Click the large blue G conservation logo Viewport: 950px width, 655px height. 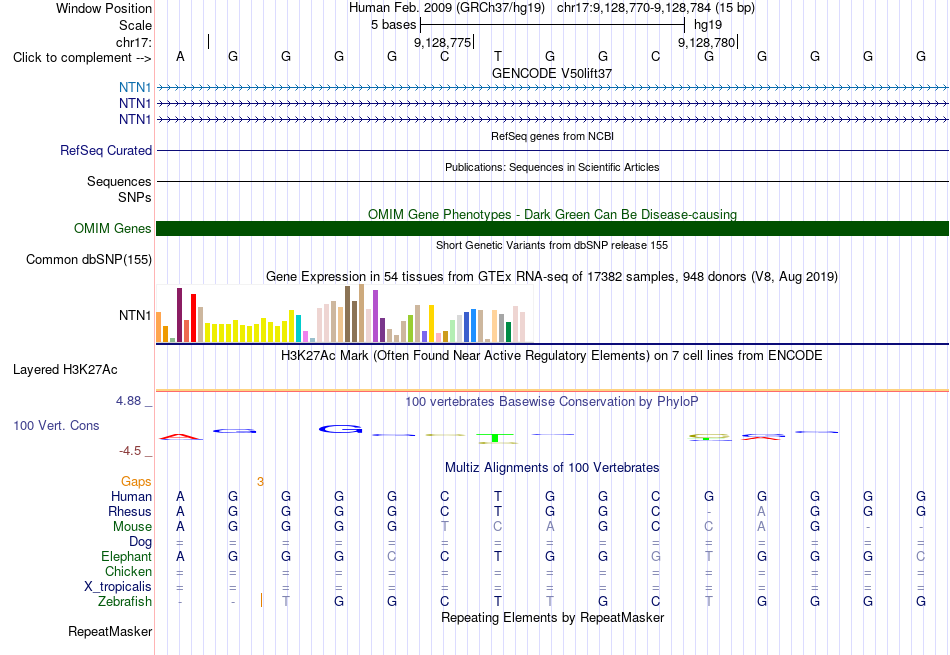pos(340,430)
